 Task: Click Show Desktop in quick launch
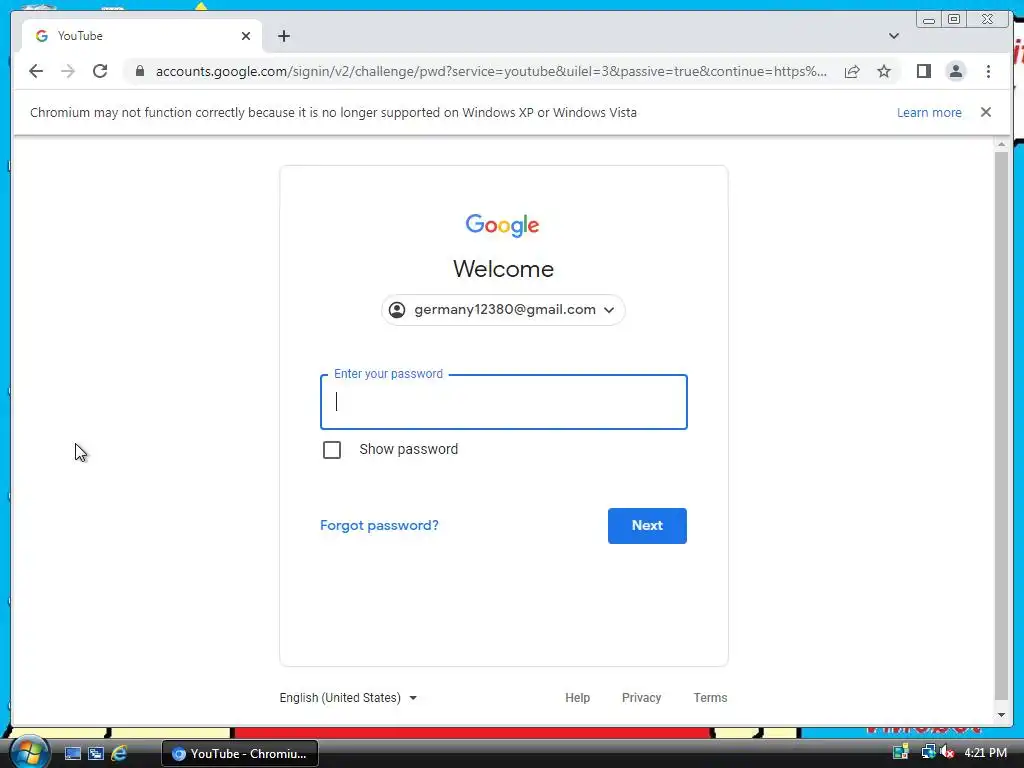click(x=72, y=754)
